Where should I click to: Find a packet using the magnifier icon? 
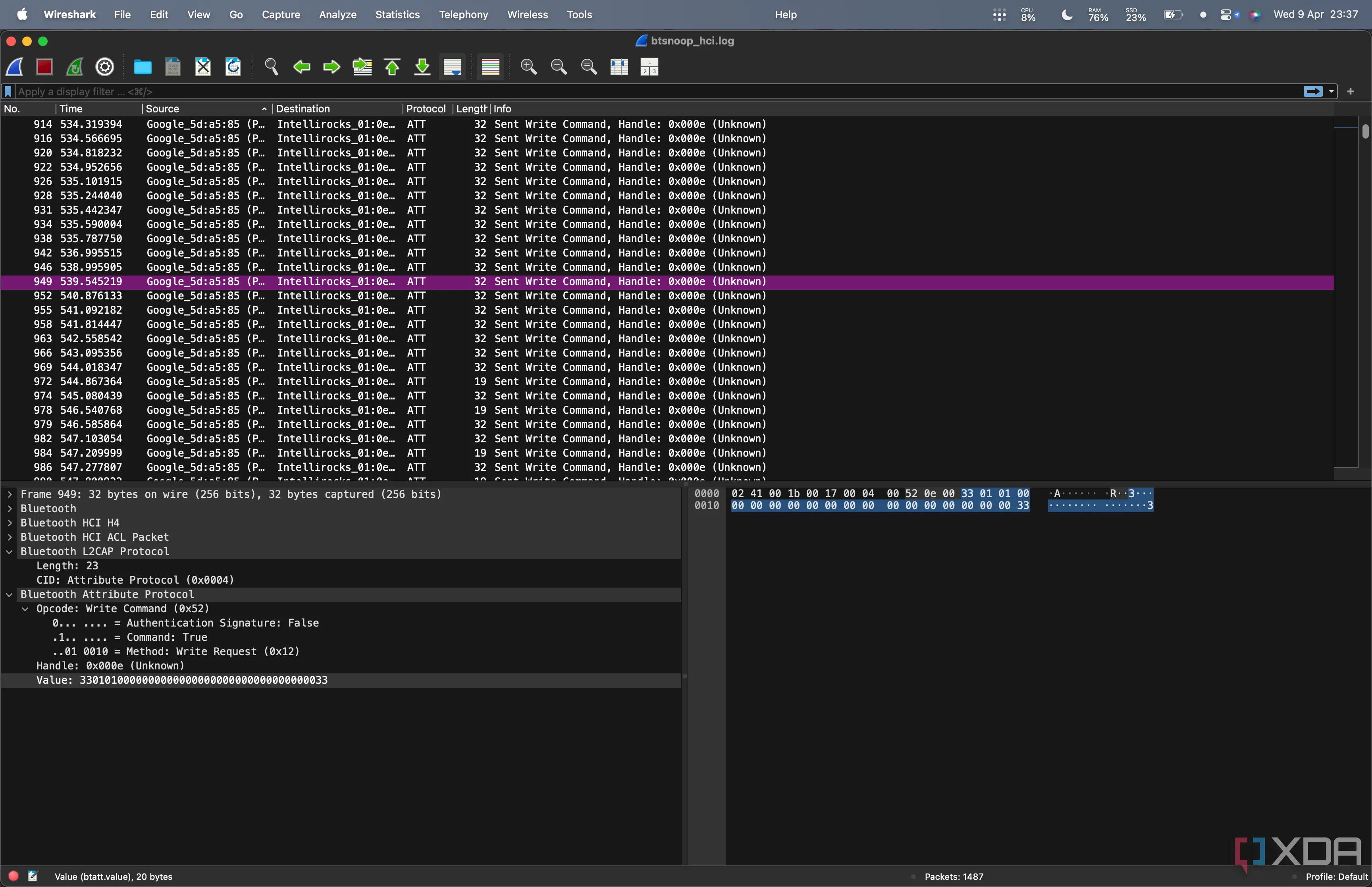coord(271,67)
